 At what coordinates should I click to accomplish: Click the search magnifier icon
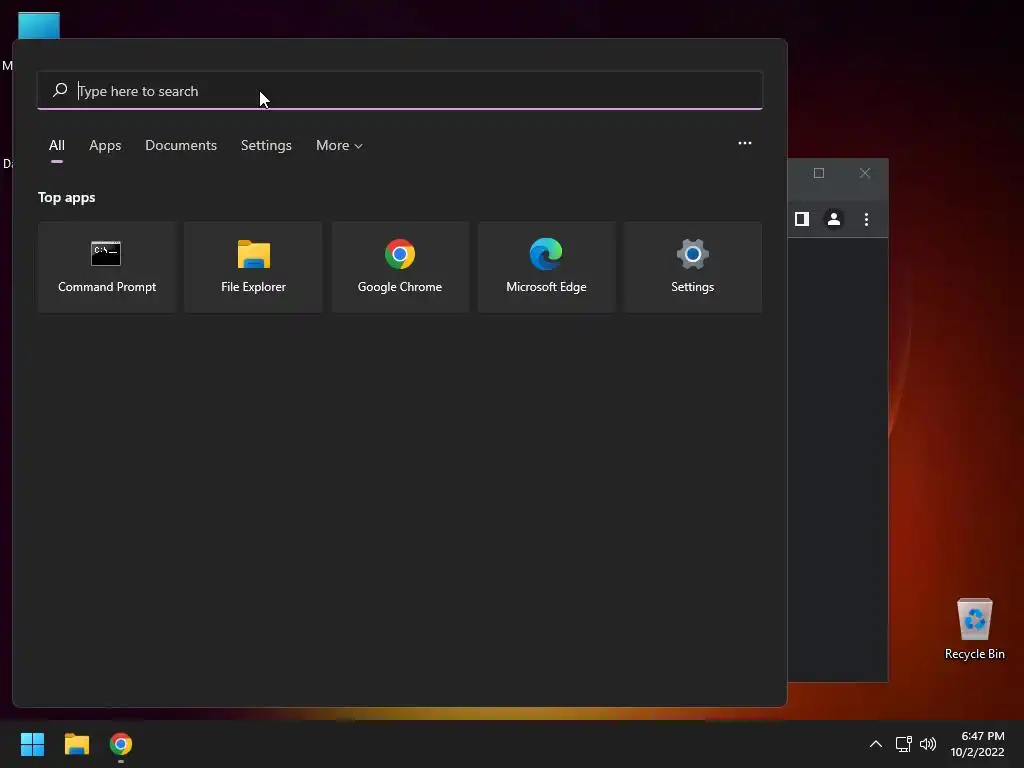pos(60,90)
